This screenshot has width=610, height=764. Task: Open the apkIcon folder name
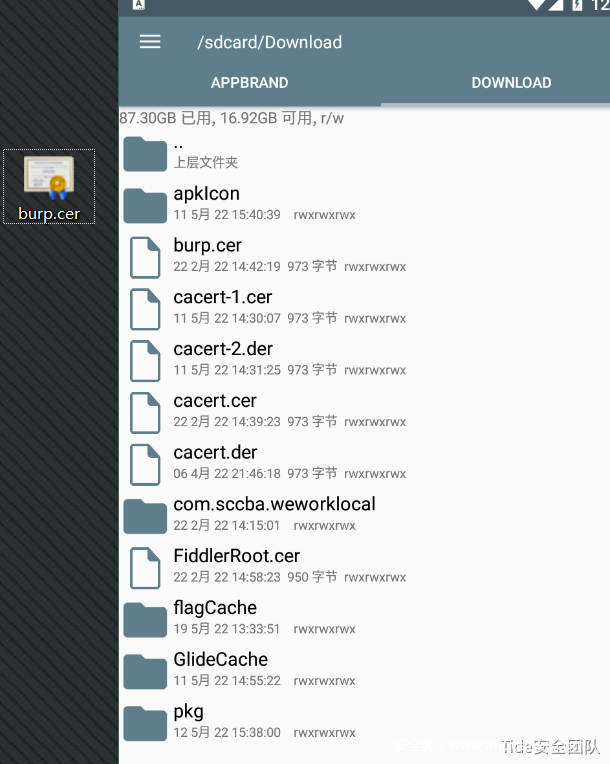pos(207,194)
